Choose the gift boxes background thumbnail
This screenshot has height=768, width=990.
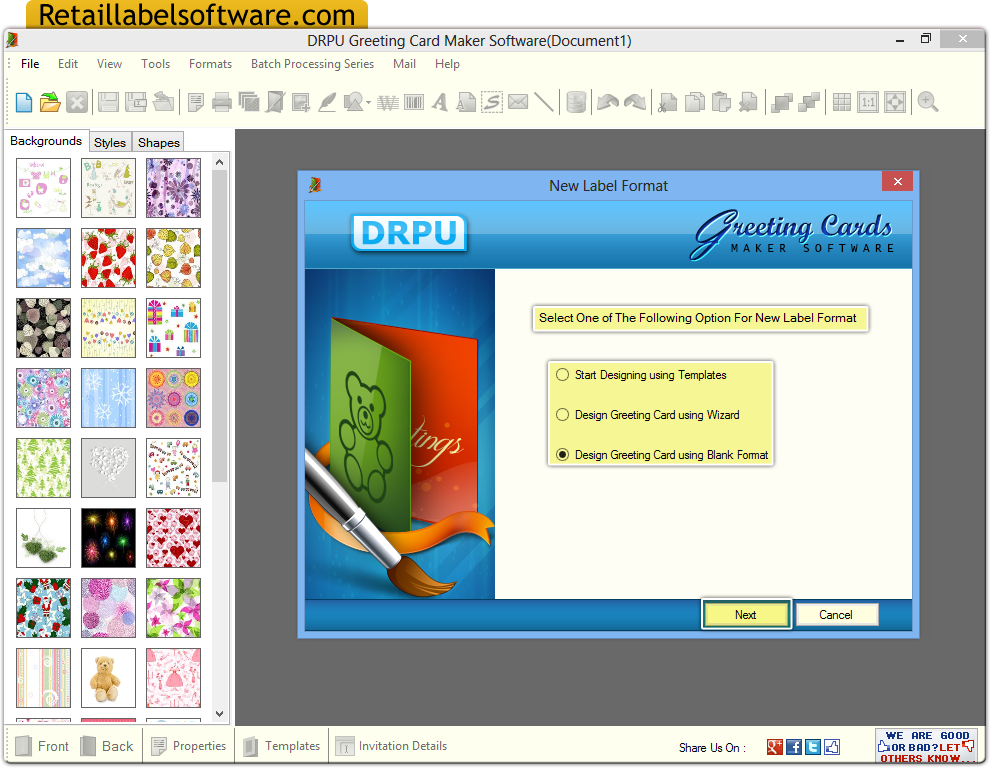174,328
